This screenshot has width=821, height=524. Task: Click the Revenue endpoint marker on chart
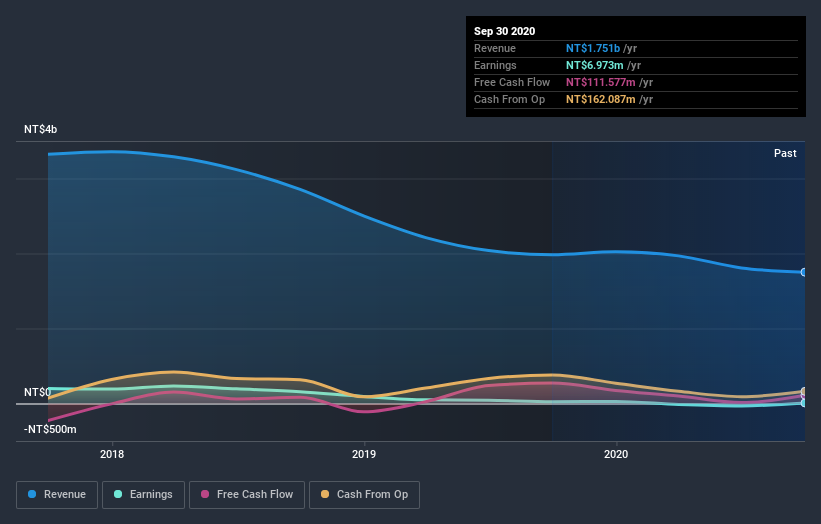pos(804,272)
